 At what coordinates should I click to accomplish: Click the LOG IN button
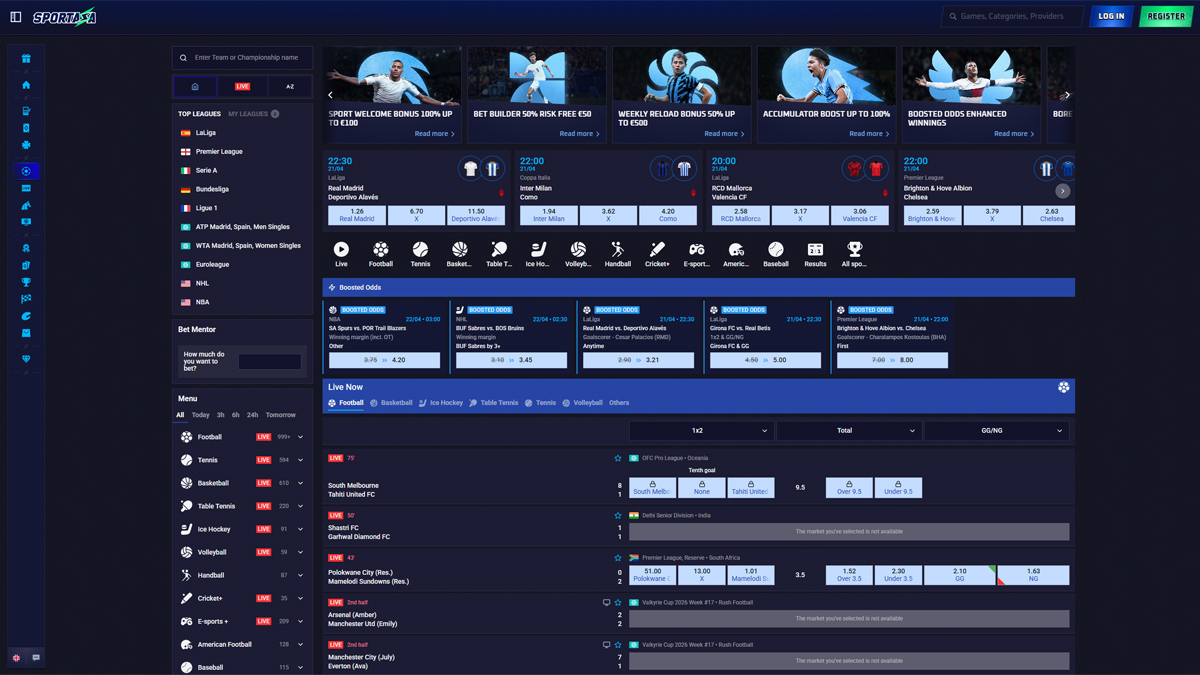pos(1111,17)
